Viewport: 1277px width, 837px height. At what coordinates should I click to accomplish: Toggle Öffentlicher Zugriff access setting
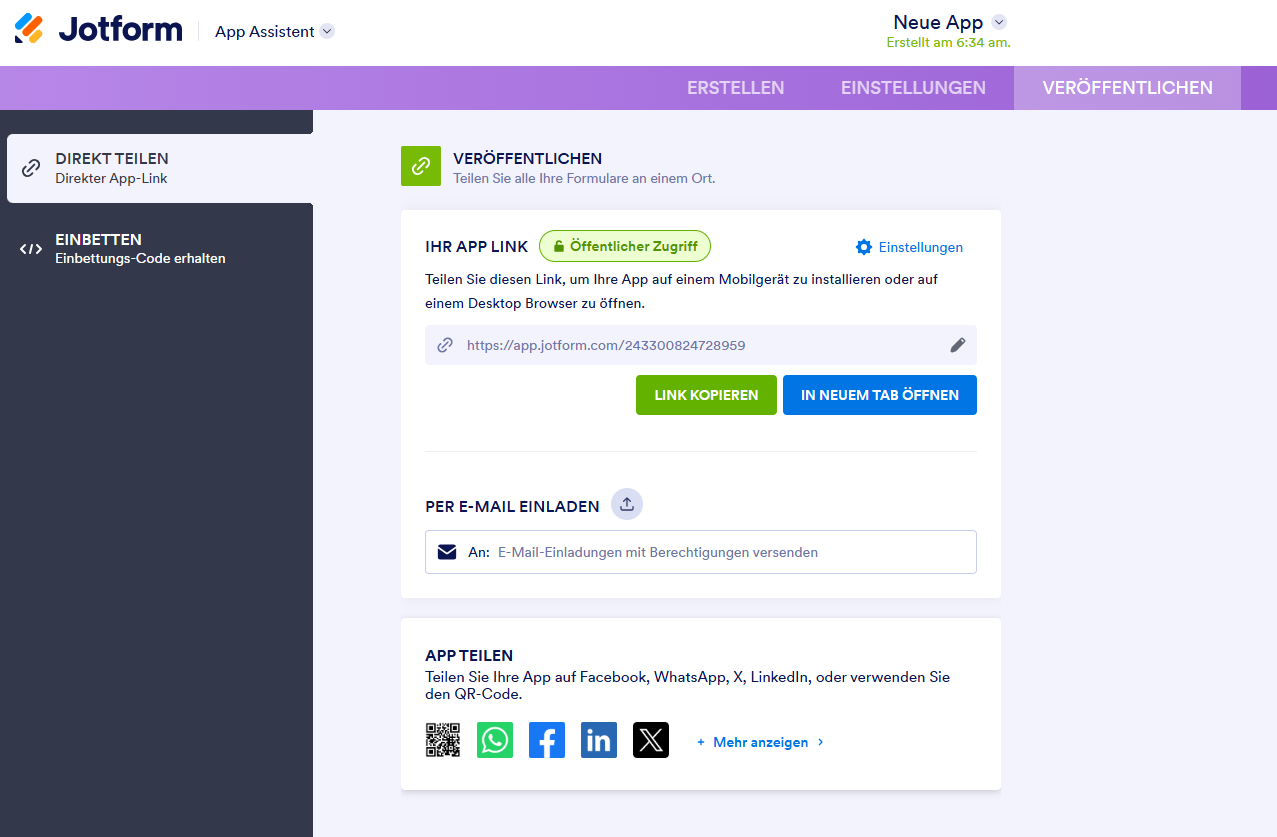pos(624,245)
